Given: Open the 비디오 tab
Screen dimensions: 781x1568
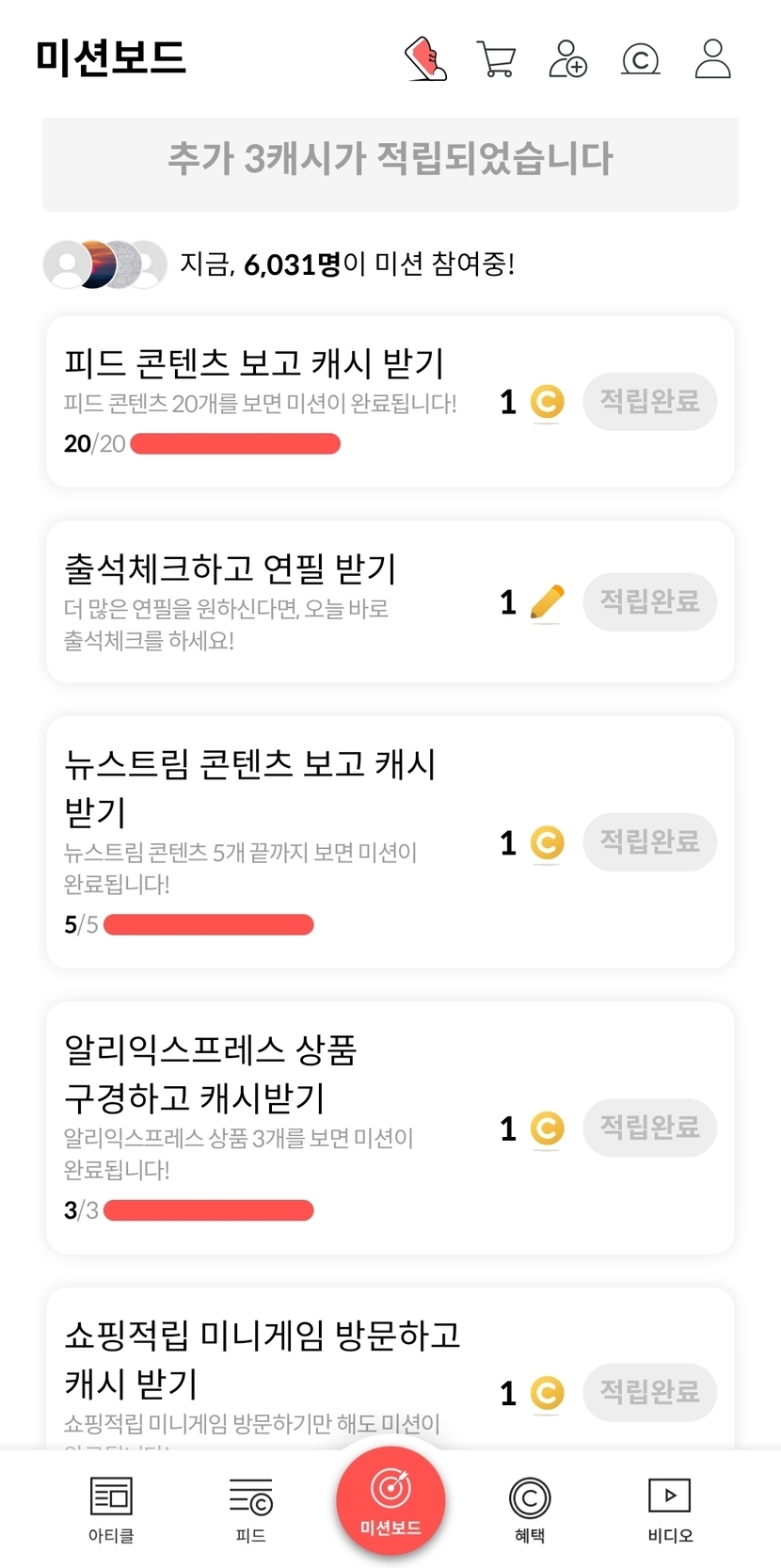Looking at the screenshot, I should click(x=670, y=1509).
